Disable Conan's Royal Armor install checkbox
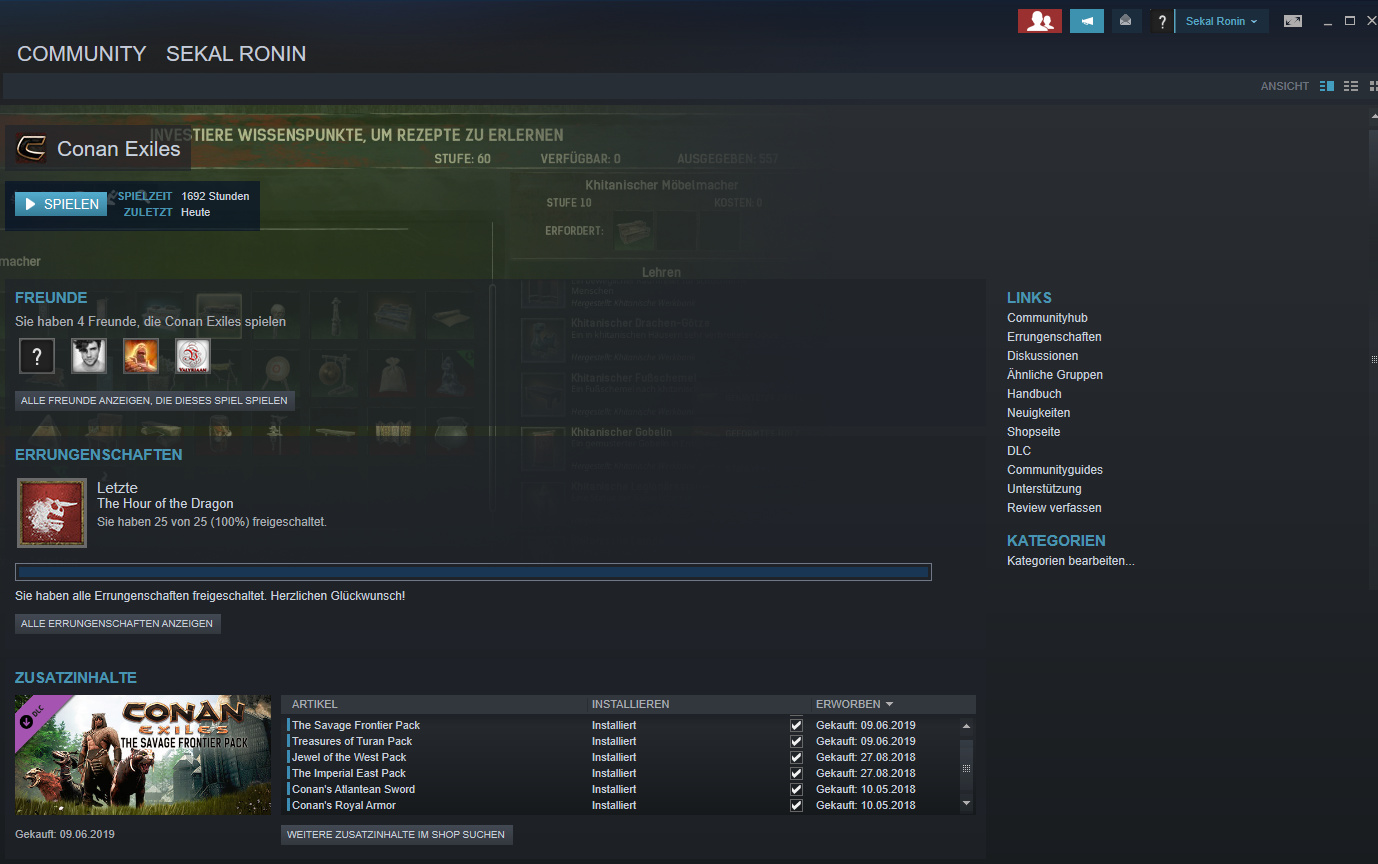The height and width of the screenshot is (864, 1378). click(x=796, y=805)
